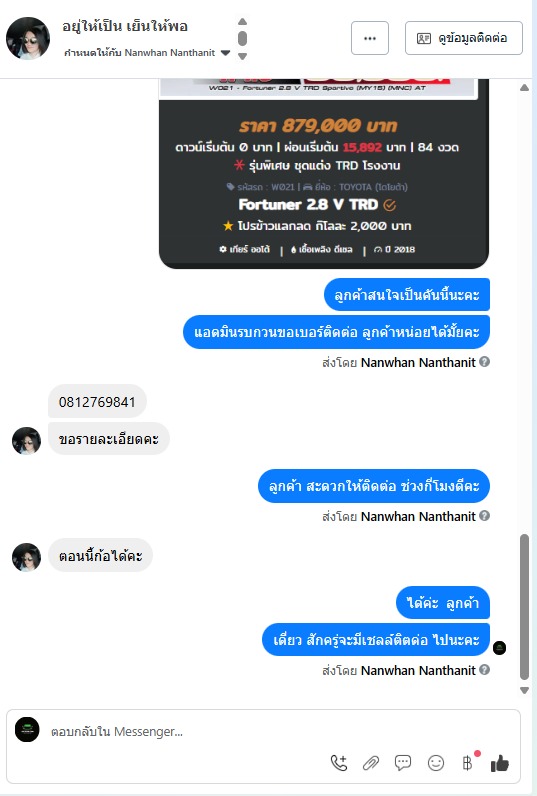Click the customer's profile picture in header
The height and width of the screenshot is (796, 537).
28,38
